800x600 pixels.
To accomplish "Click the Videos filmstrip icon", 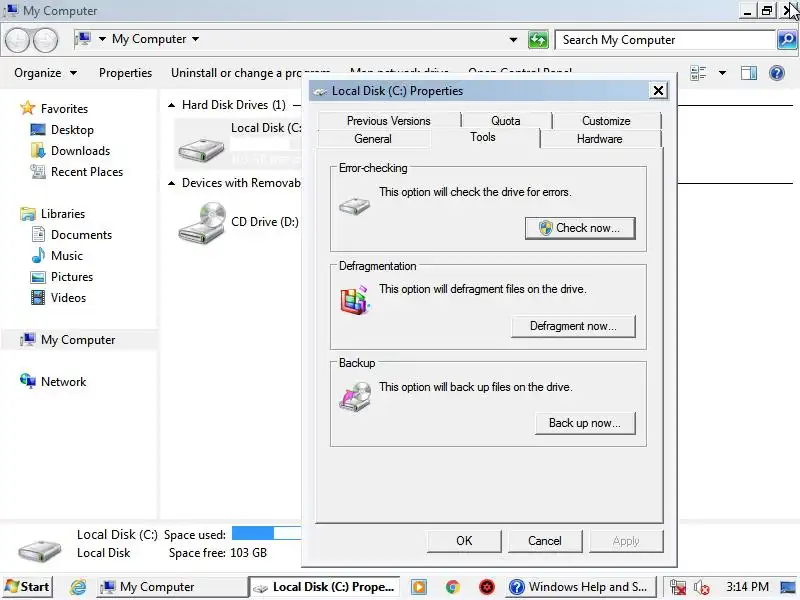I will coord(38,297).
